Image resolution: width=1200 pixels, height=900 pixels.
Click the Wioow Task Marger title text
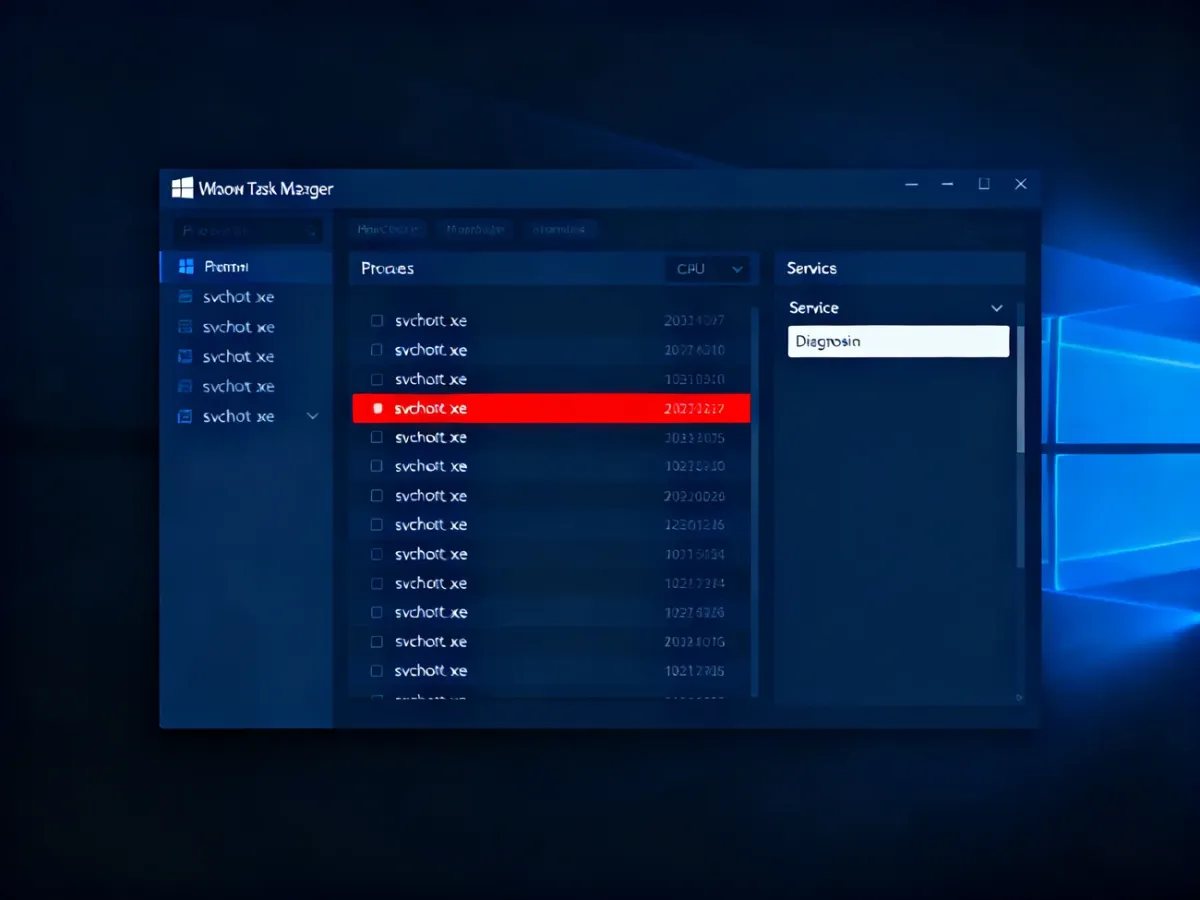(266, 189)
